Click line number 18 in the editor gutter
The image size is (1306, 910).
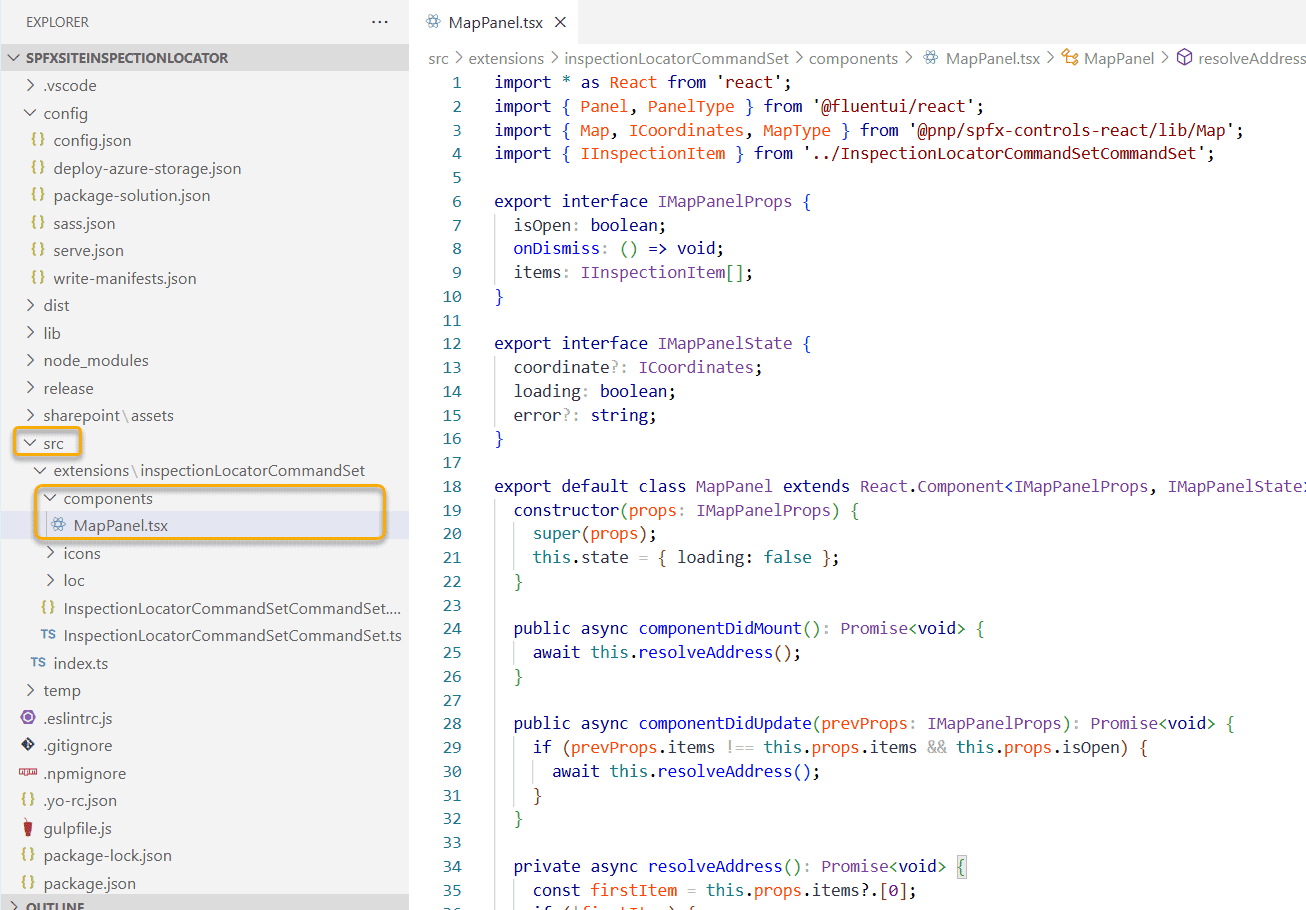[x=451, y=486]
